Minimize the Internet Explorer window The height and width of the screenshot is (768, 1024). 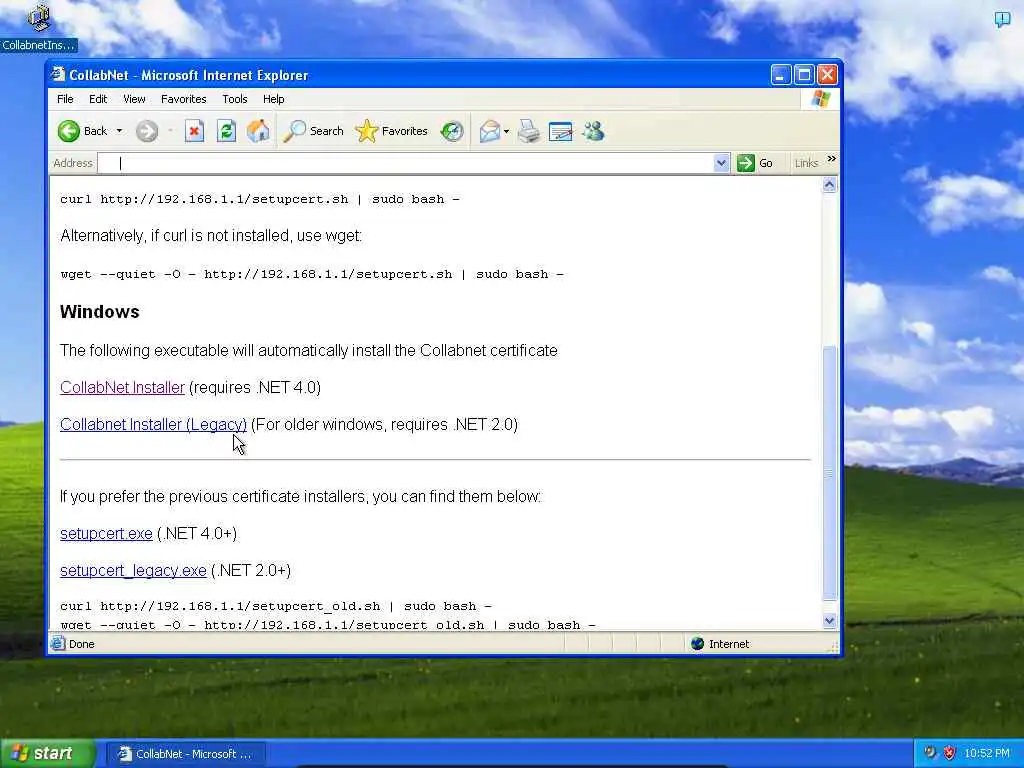point(780,75)
